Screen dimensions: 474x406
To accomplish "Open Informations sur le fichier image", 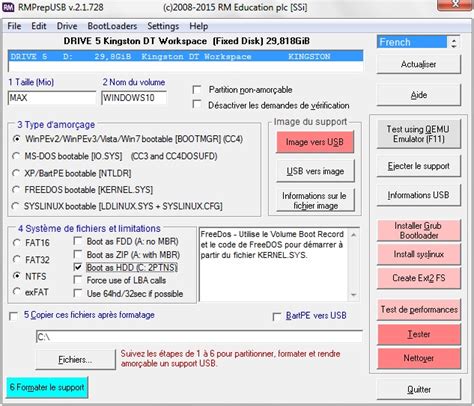I will pyautogui.click(x=315, y=200).
